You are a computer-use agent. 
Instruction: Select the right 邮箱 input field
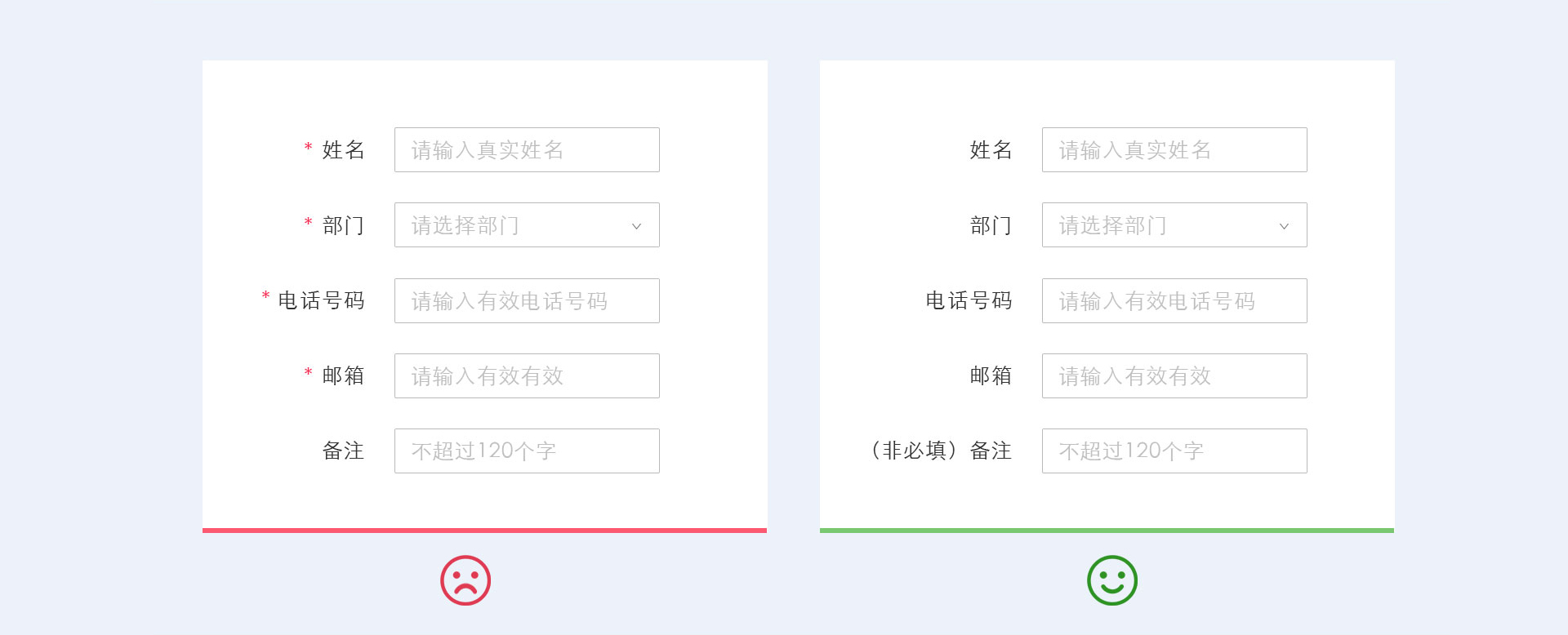(x=1174, y=376)
